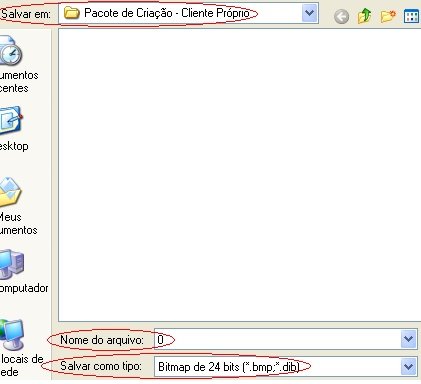This screenshot has width=421, height=384.
Task: Expand the Nome do arquivo dropdown arrow
Action: pyautogui.click(x=409, y=339)
